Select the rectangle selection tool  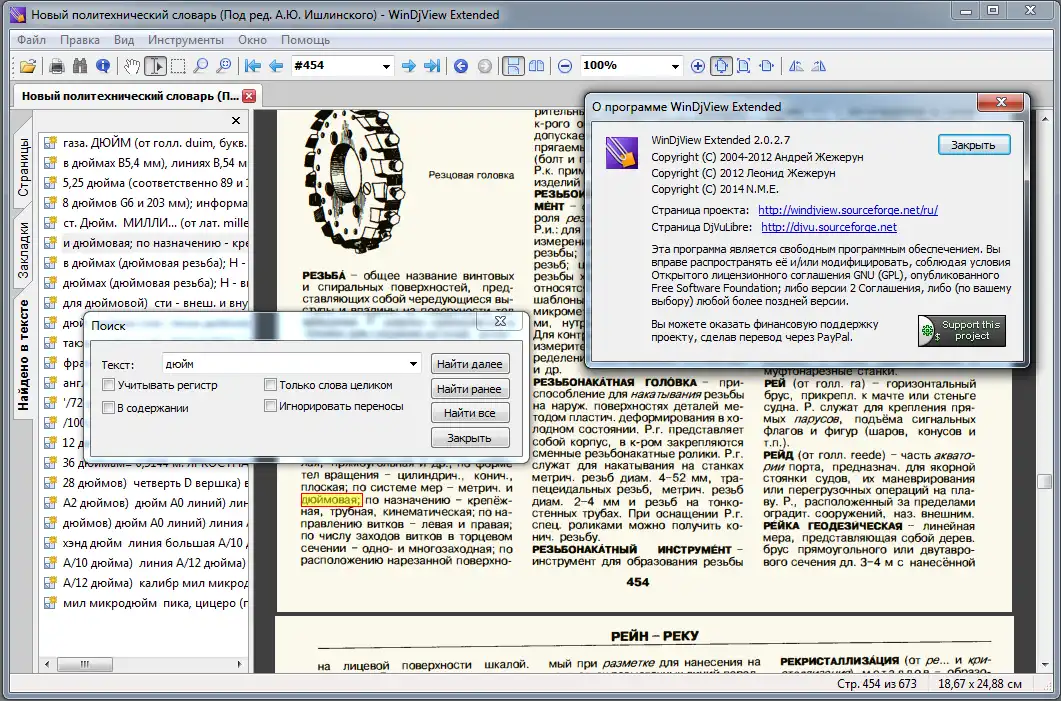178,66
